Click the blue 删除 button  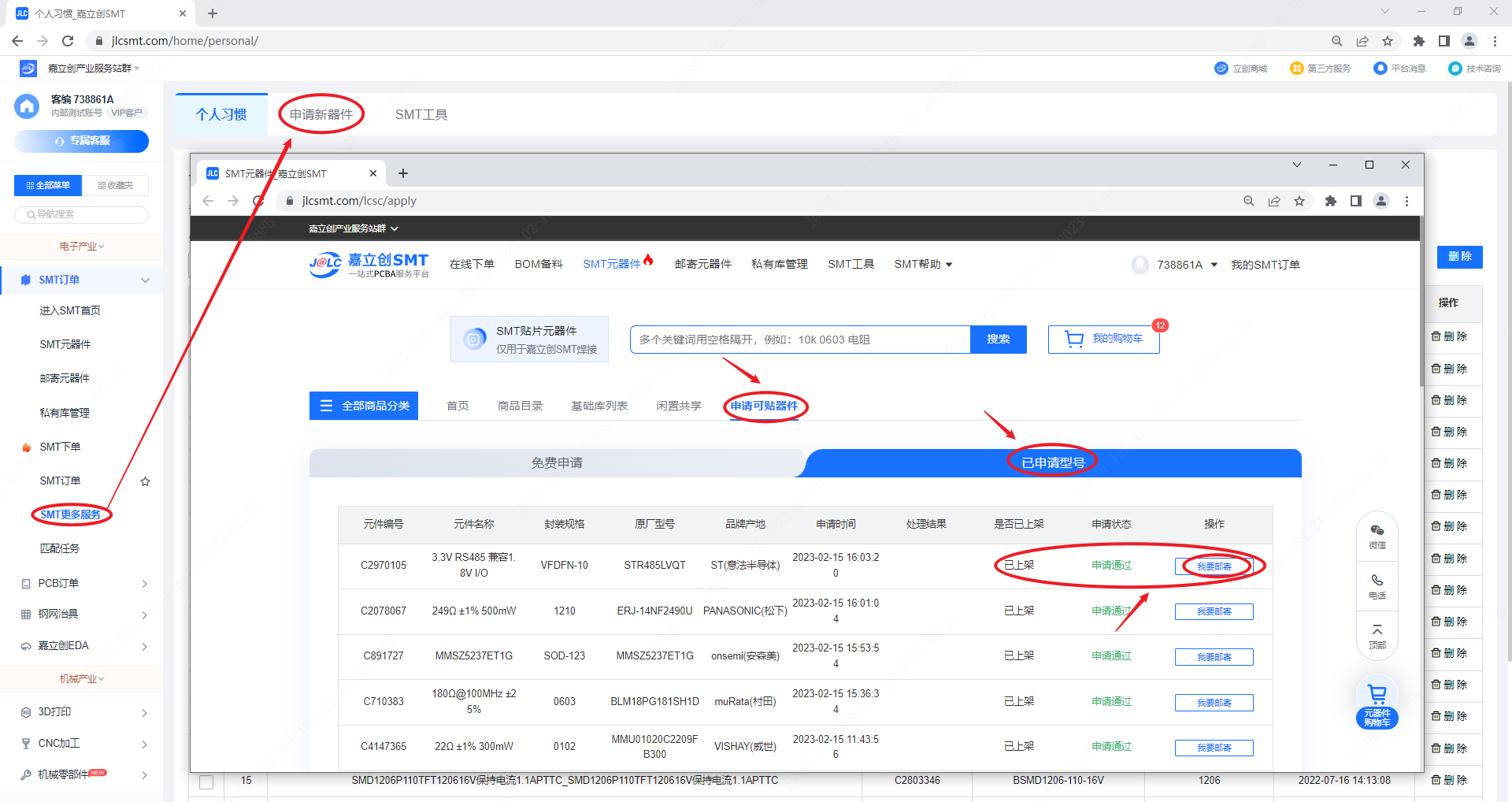(x=1459, y=257)
